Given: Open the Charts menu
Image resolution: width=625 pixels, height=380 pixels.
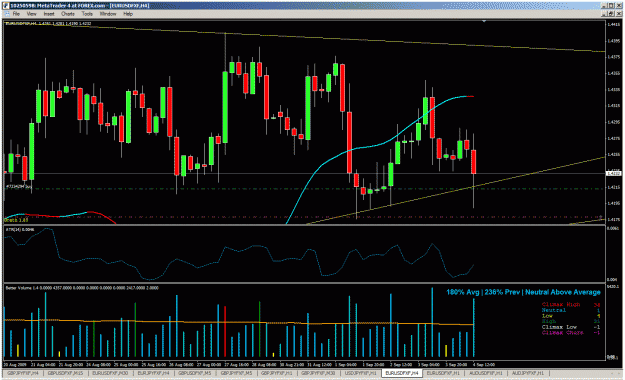Looking at the screenshot, I should [68, 14].
